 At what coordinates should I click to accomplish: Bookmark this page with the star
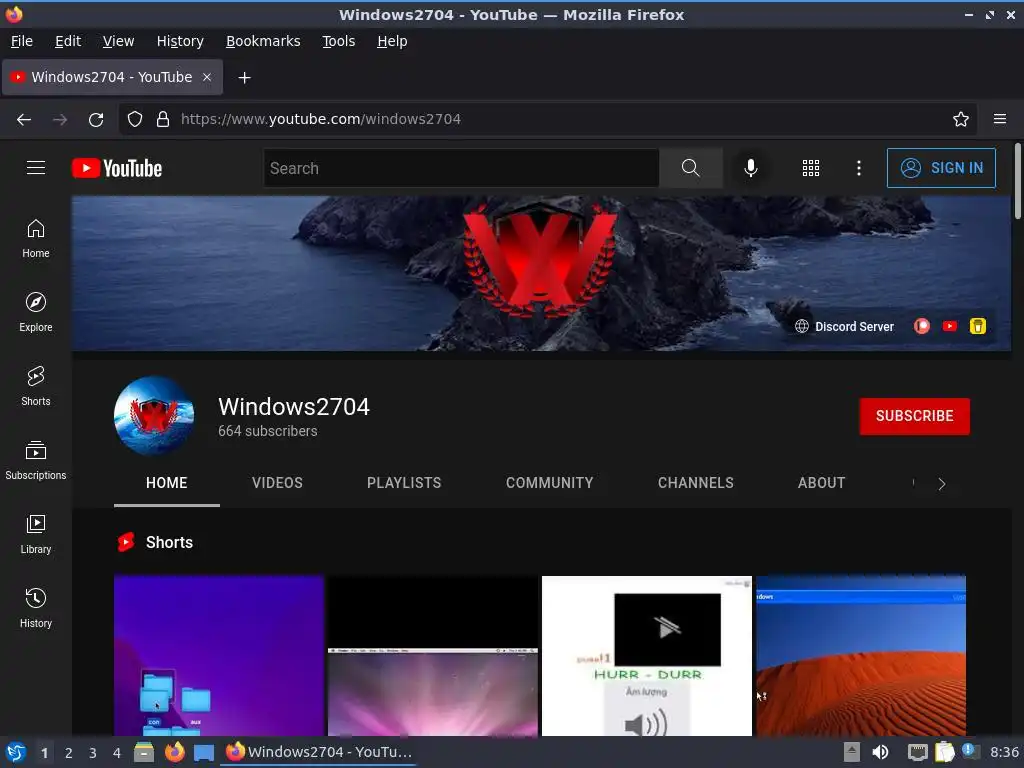coord(961,119)
